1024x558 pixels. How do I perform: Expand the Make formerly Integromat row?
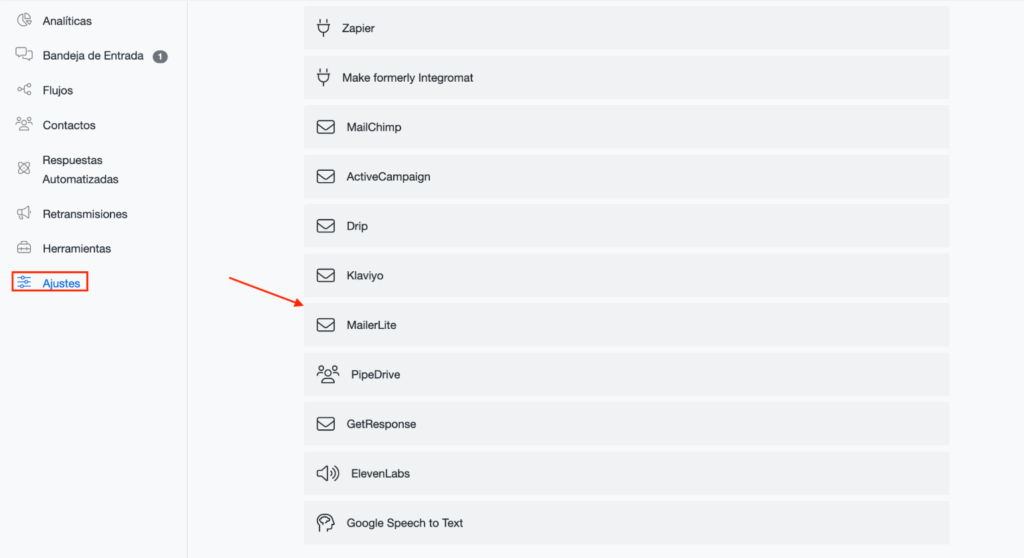pos(626,77)
